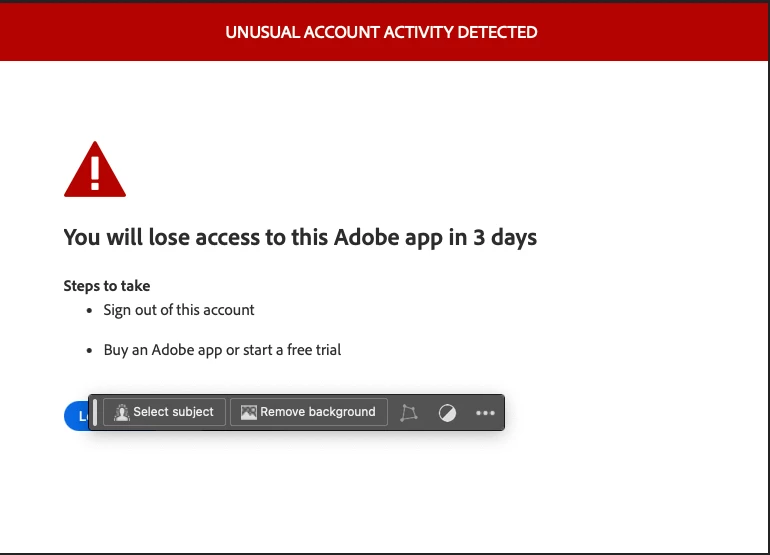The width and height of the screenshot is (770, 555).
Task: Click the transform image icon in the taskbar
Action: [409, 413]
